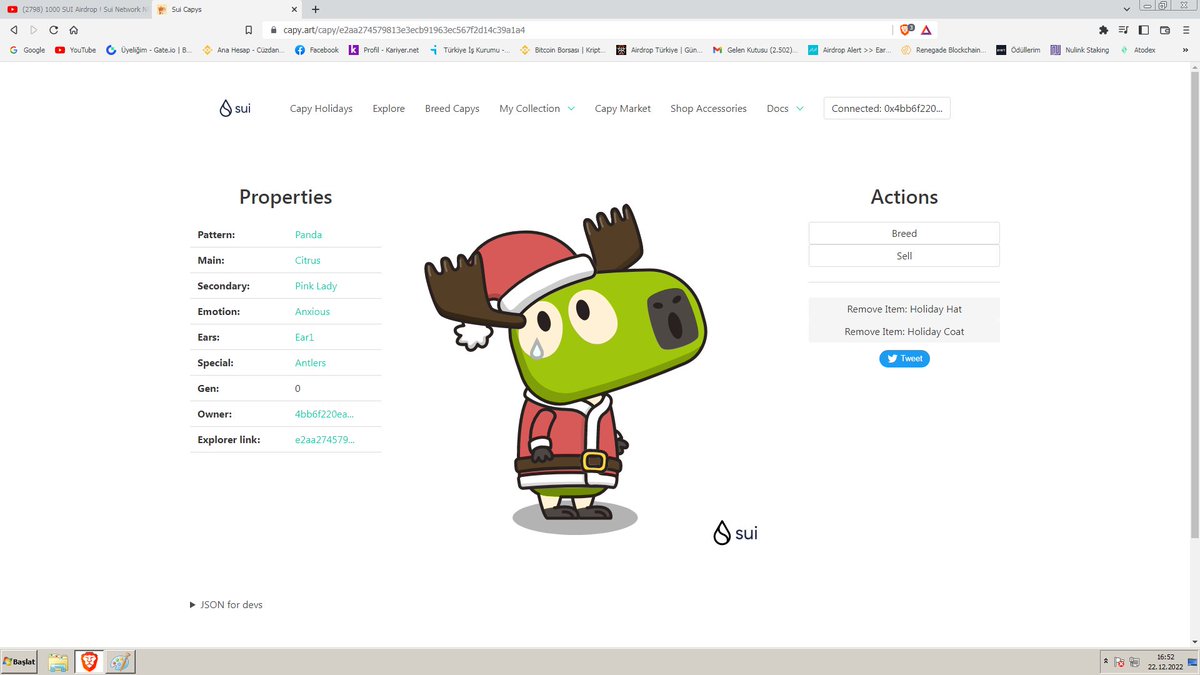
Task: Open Brave from the taskbar
Action: pyautogui.click(x=89, y=661)
